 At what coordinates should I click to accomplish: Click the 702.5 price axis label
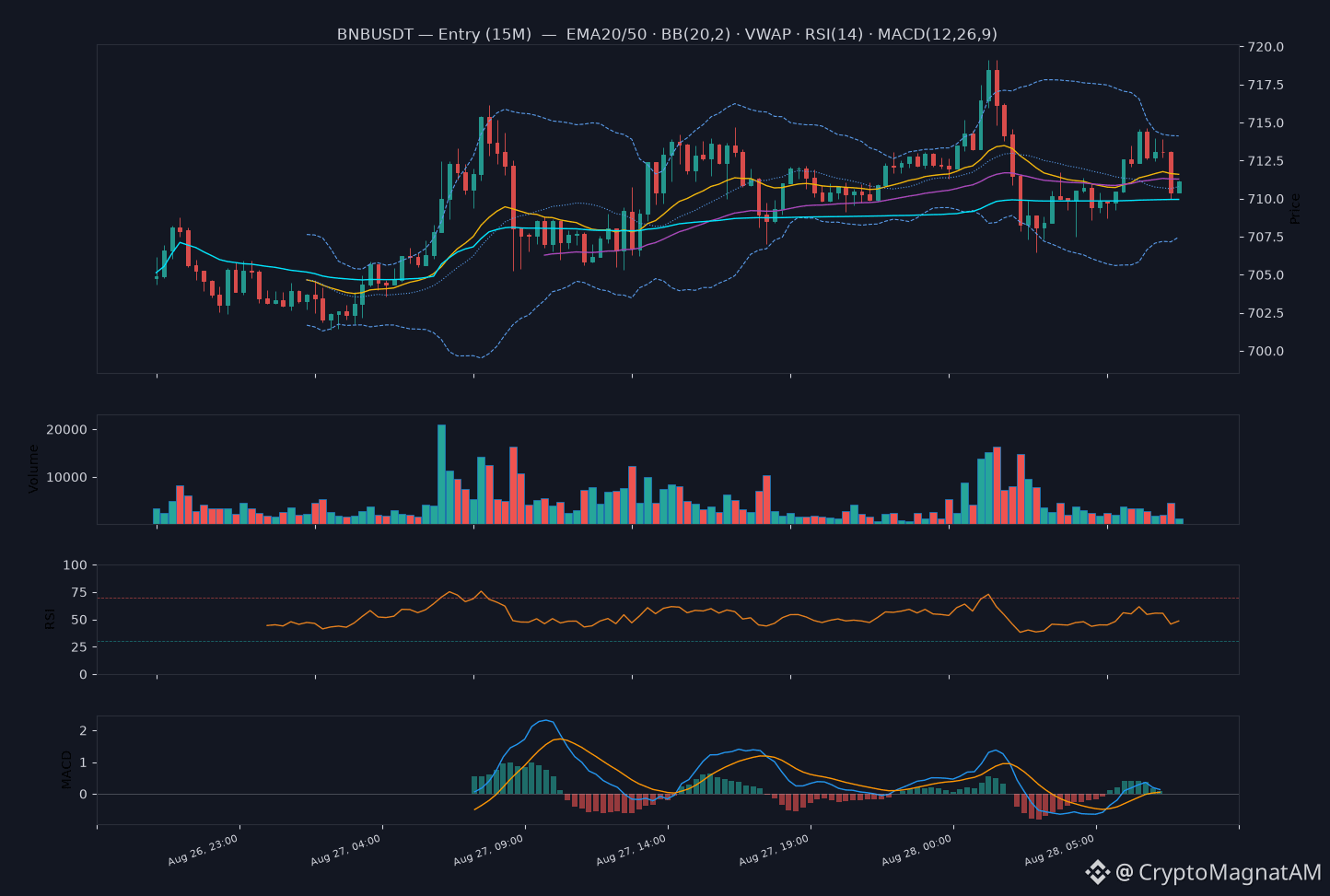coord(1266,314)
